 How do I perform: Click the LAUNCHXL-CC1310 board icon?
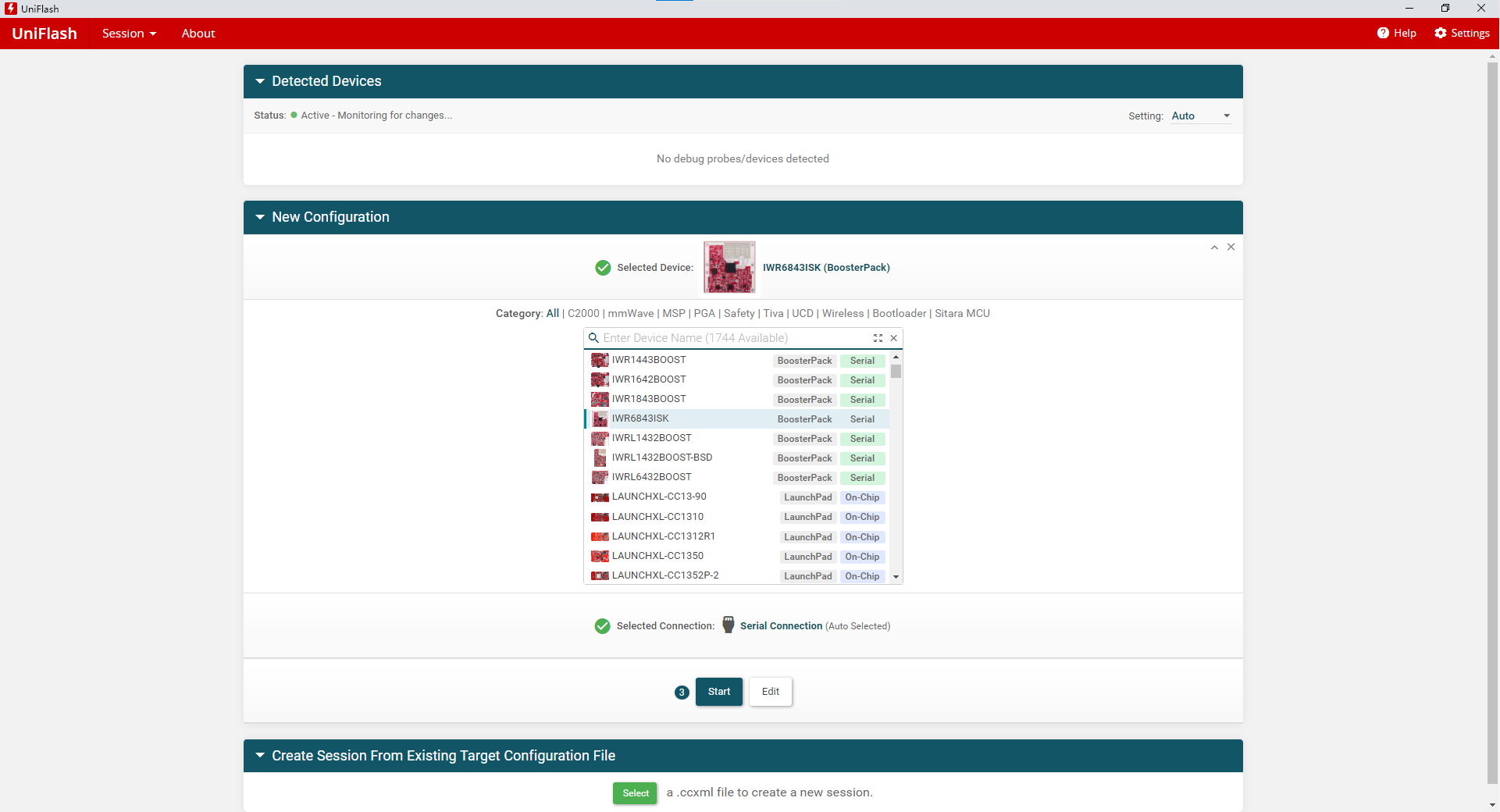click(x=600, y=517)
